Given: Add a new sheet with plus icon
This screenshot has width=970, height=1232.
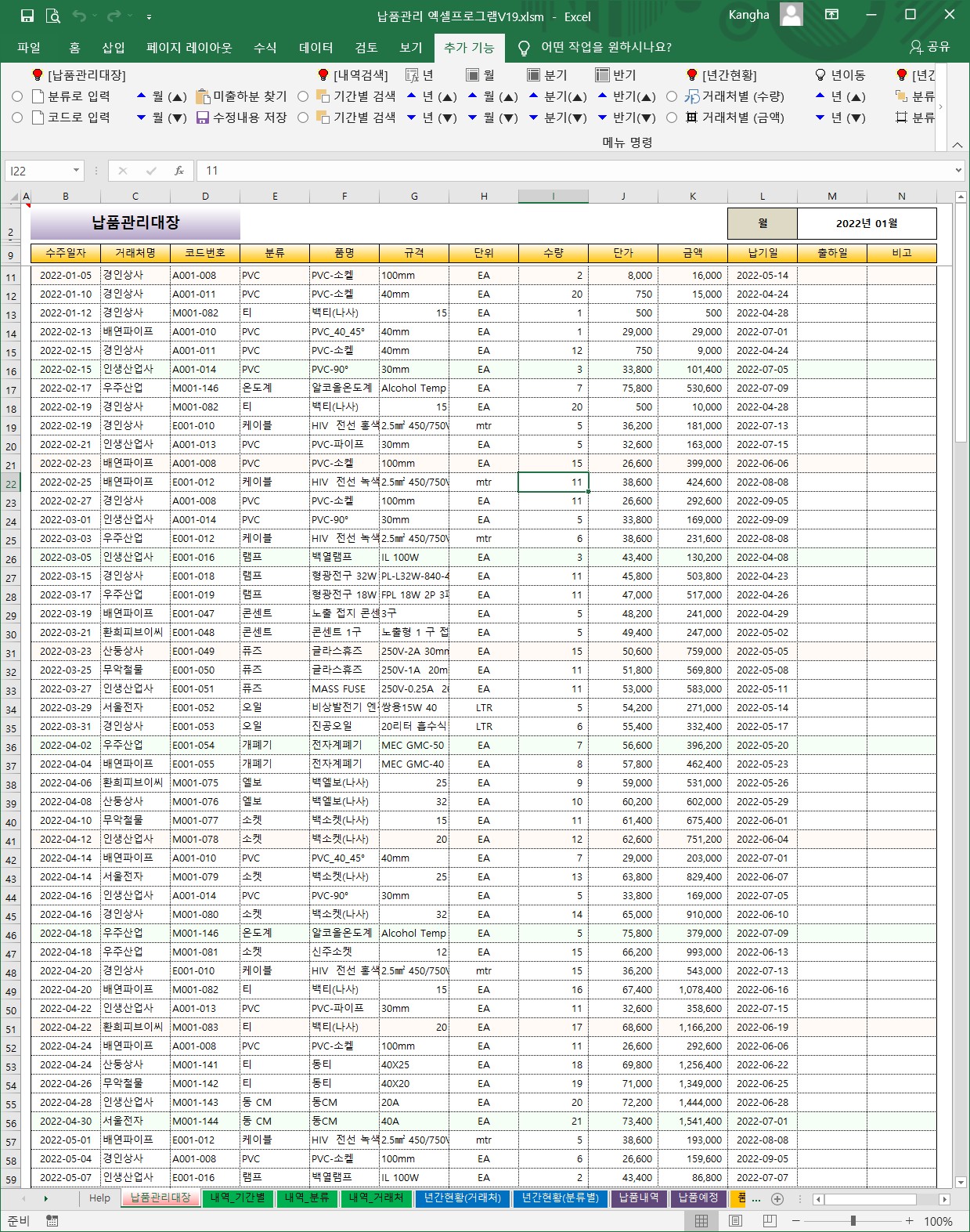Looking at the screenshot, I should point(777,1198).
